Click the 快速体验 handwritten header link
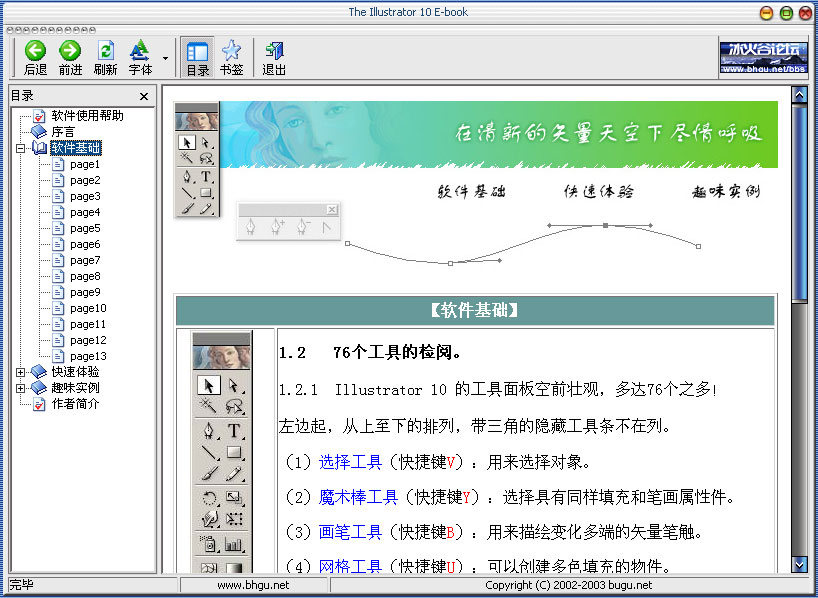Image resolution: width=818 pixels, height=598 pixels. [599, 192]
